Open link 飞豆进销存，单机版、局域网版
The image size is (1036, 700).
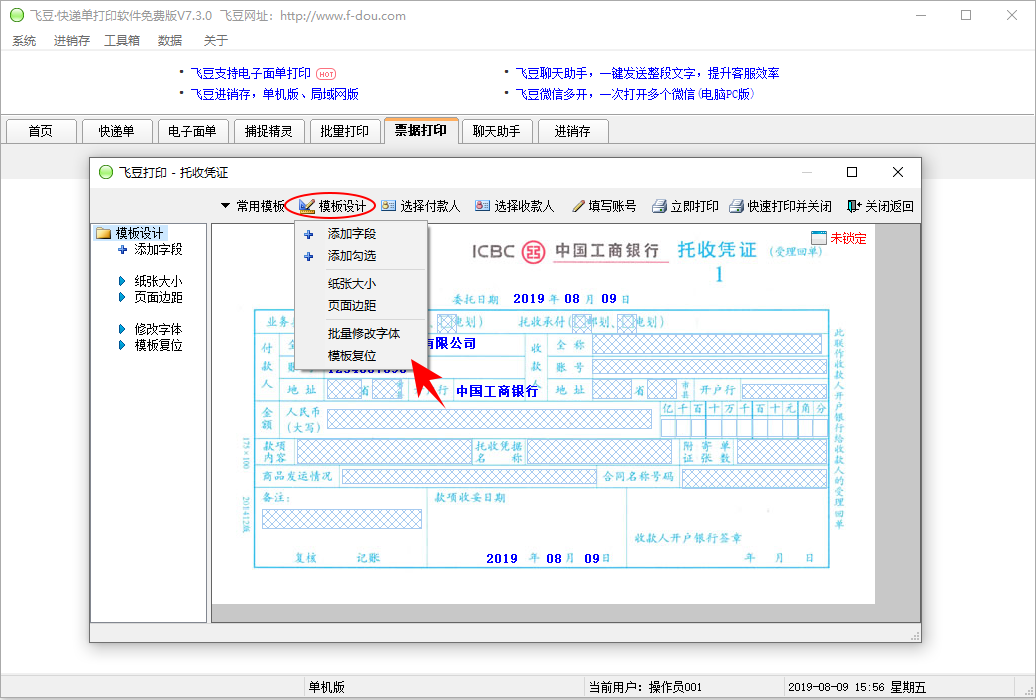pos(275,94)
